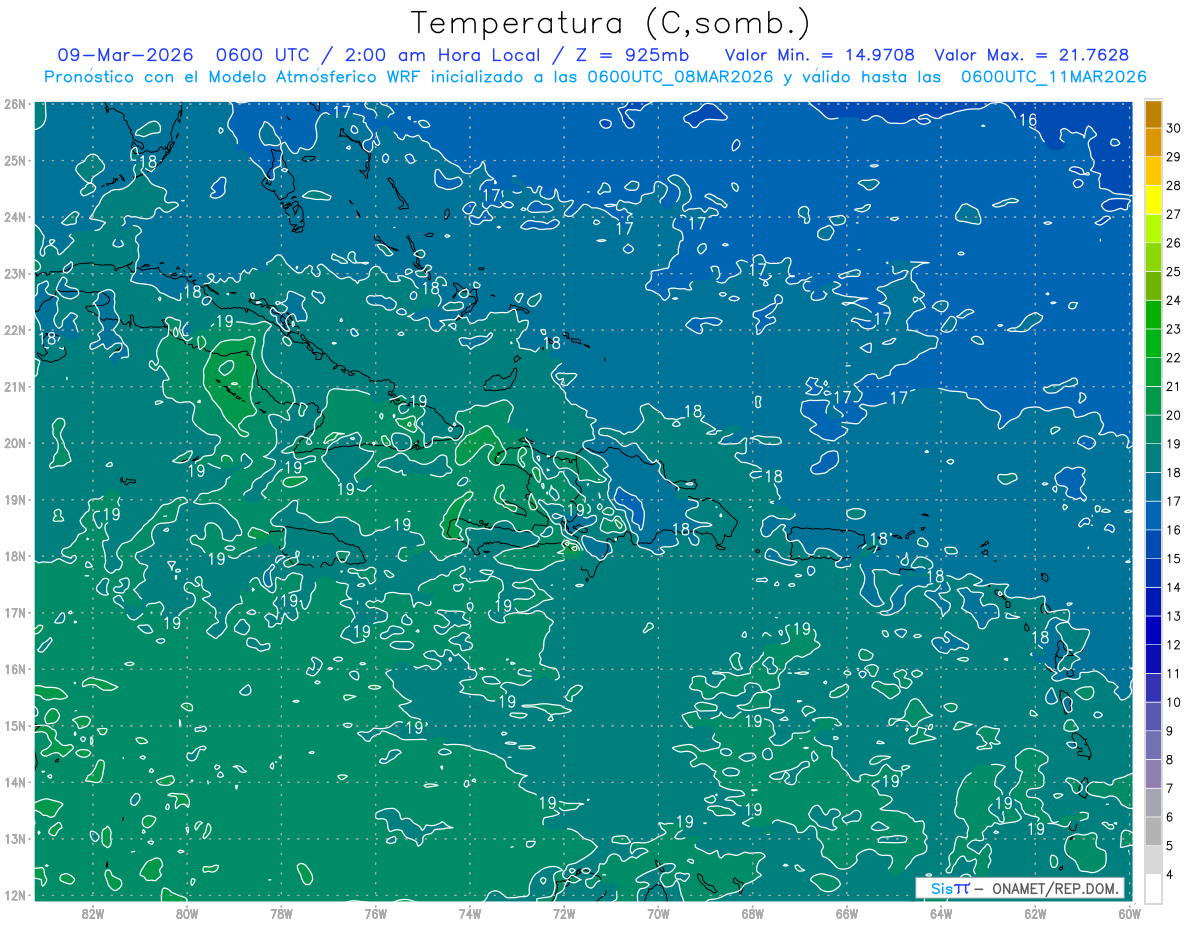Image resolution: width=1200 pixels, height=927 pixels.
Task: Click the dark blue legend swatch between 12 and 13
Action: (1153, 630)
